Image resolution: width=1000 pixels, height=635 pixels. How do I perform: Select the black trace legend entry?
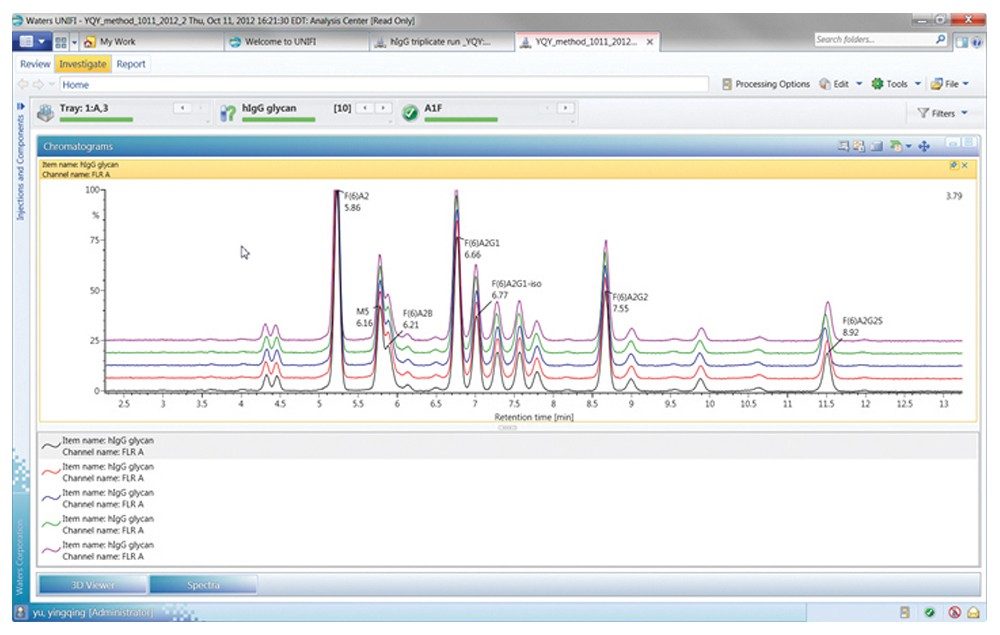[508, 446]
